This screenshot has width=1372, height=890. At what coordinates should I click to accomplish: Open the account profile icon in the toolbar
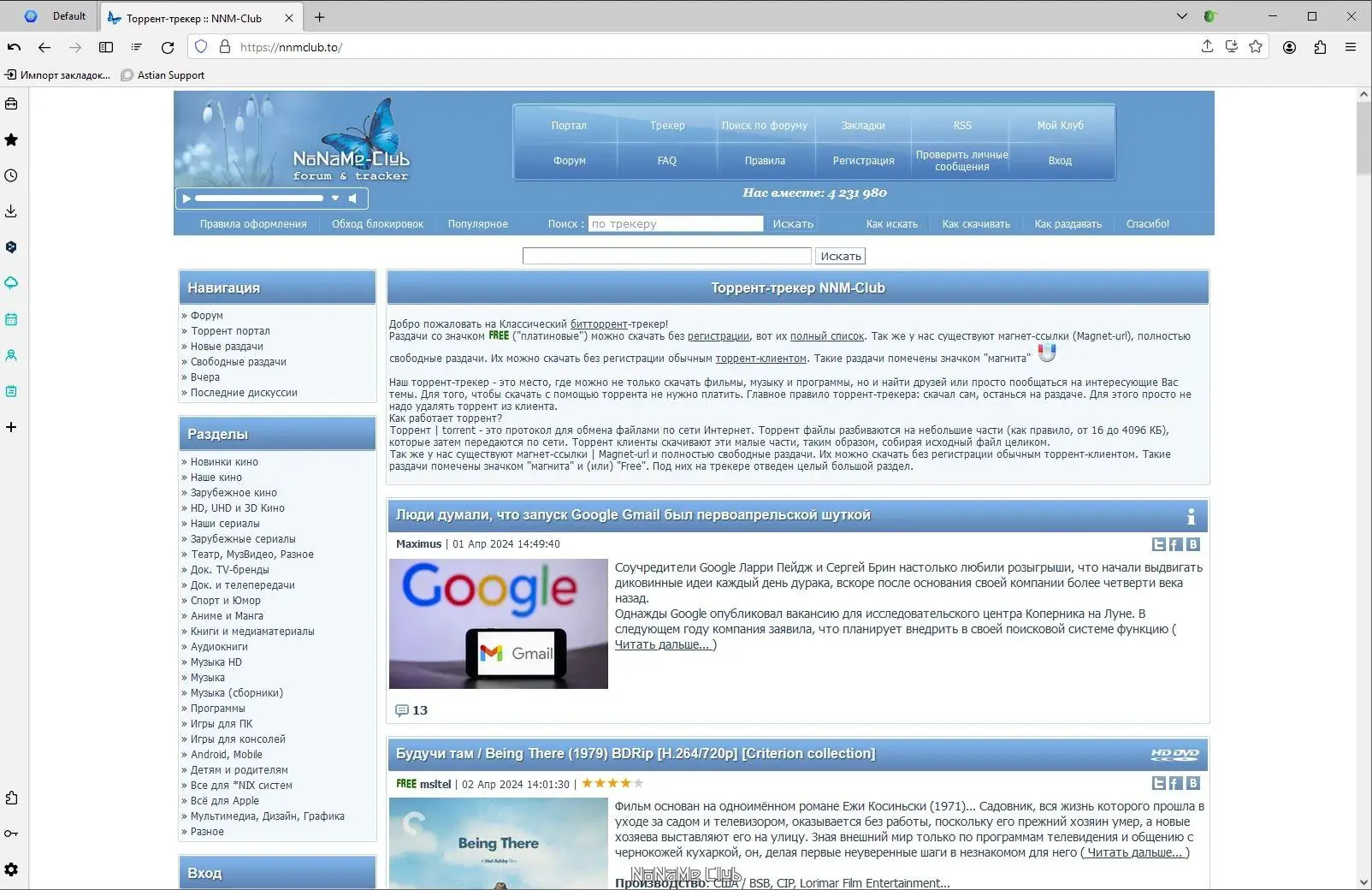1289,47
